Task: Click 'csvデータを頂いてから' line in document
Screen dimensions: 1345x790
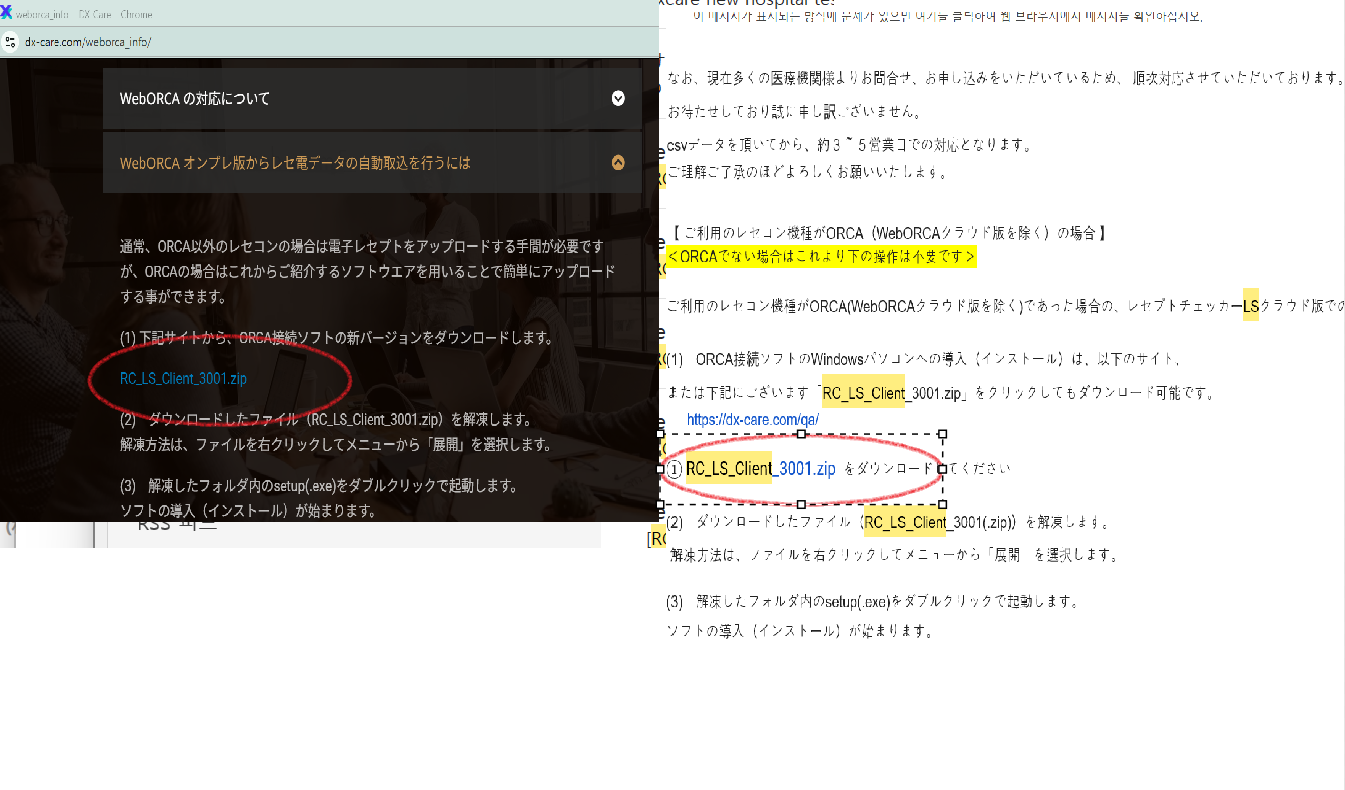Action: pos(849,145)
